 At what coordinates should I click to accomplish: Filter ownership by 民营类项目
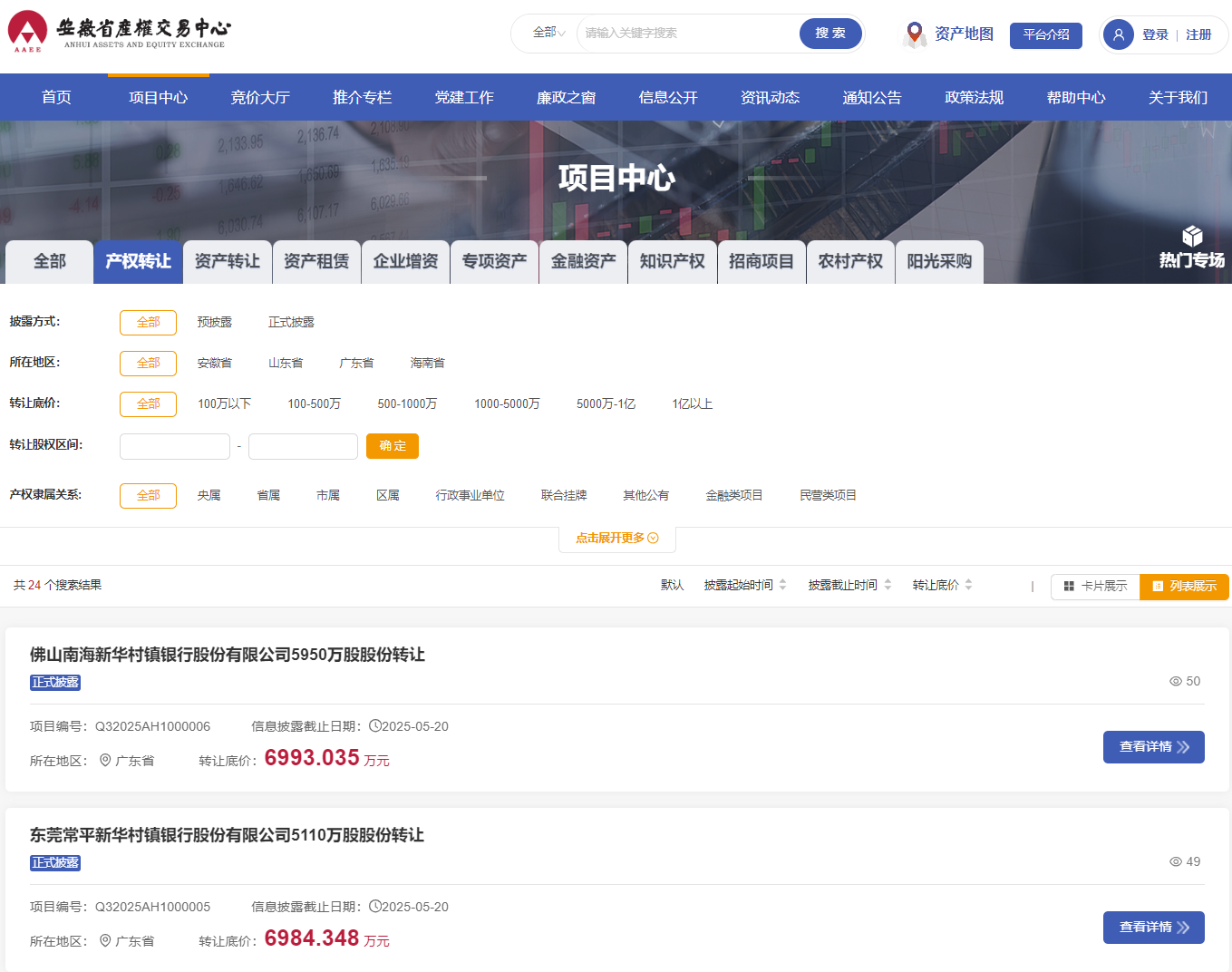tap(828, 495)
